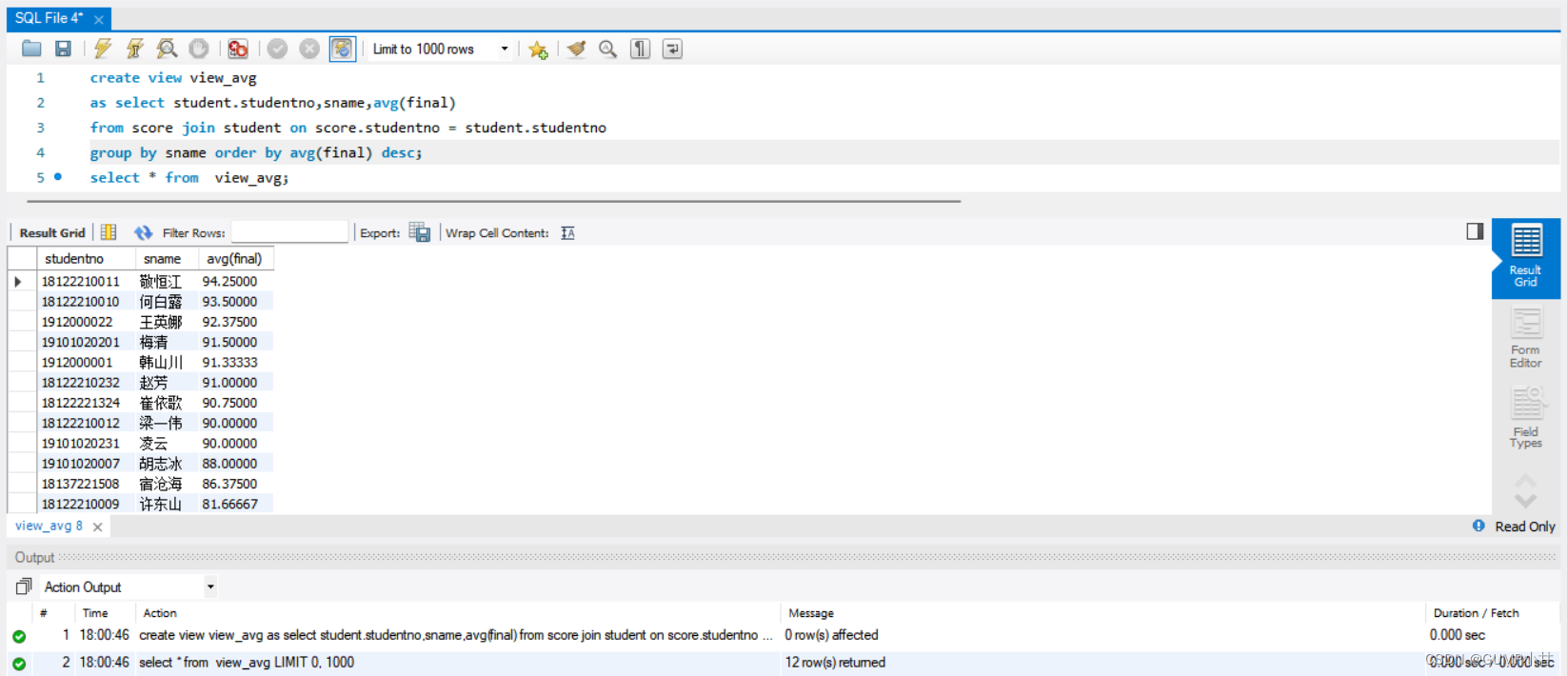This screenshot has width=1568, height=676.
Task: Export recordset to an external file
Action: click(x=420, y=232)
